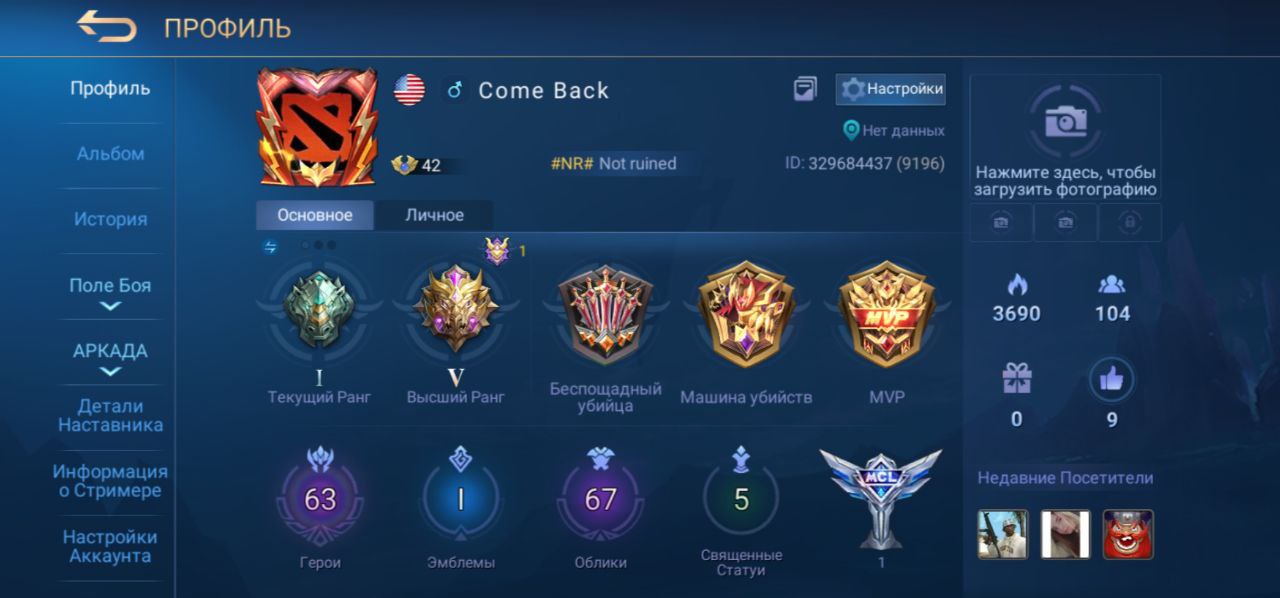
Task: Open the Настройки button
Action: 891,89
